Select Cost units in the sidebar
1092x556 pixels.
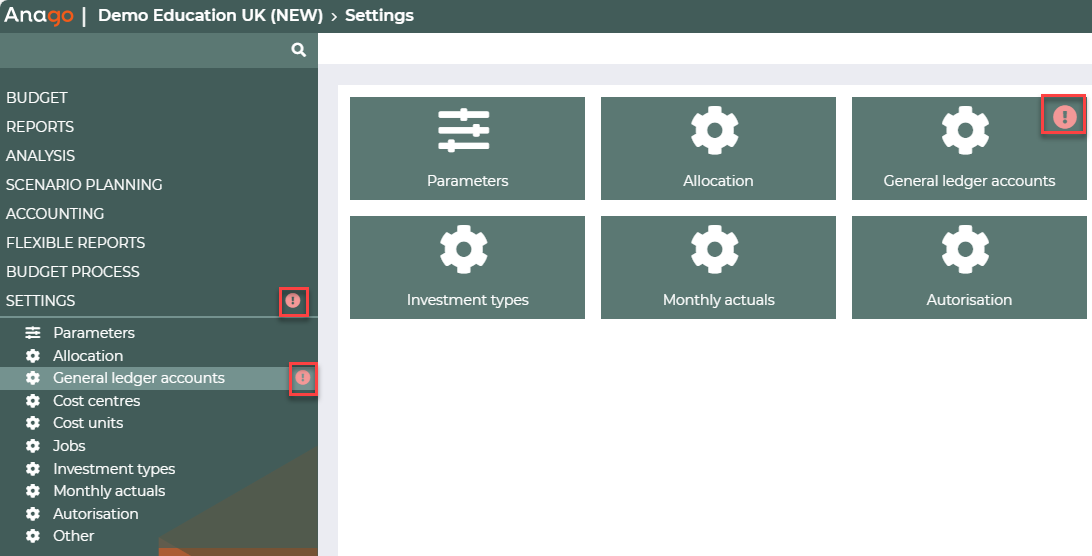point(88,423)
